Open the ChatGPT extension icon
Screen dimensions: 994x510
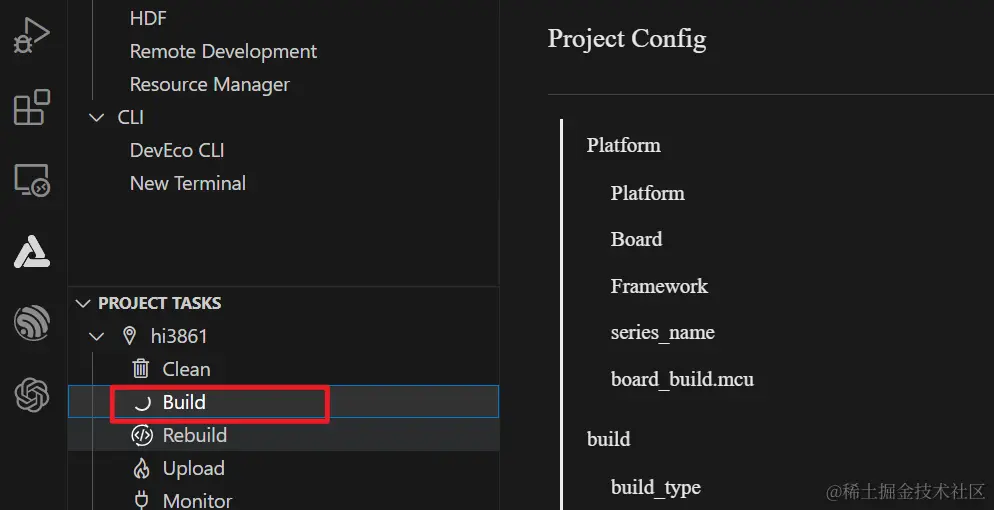click(32, 396)
